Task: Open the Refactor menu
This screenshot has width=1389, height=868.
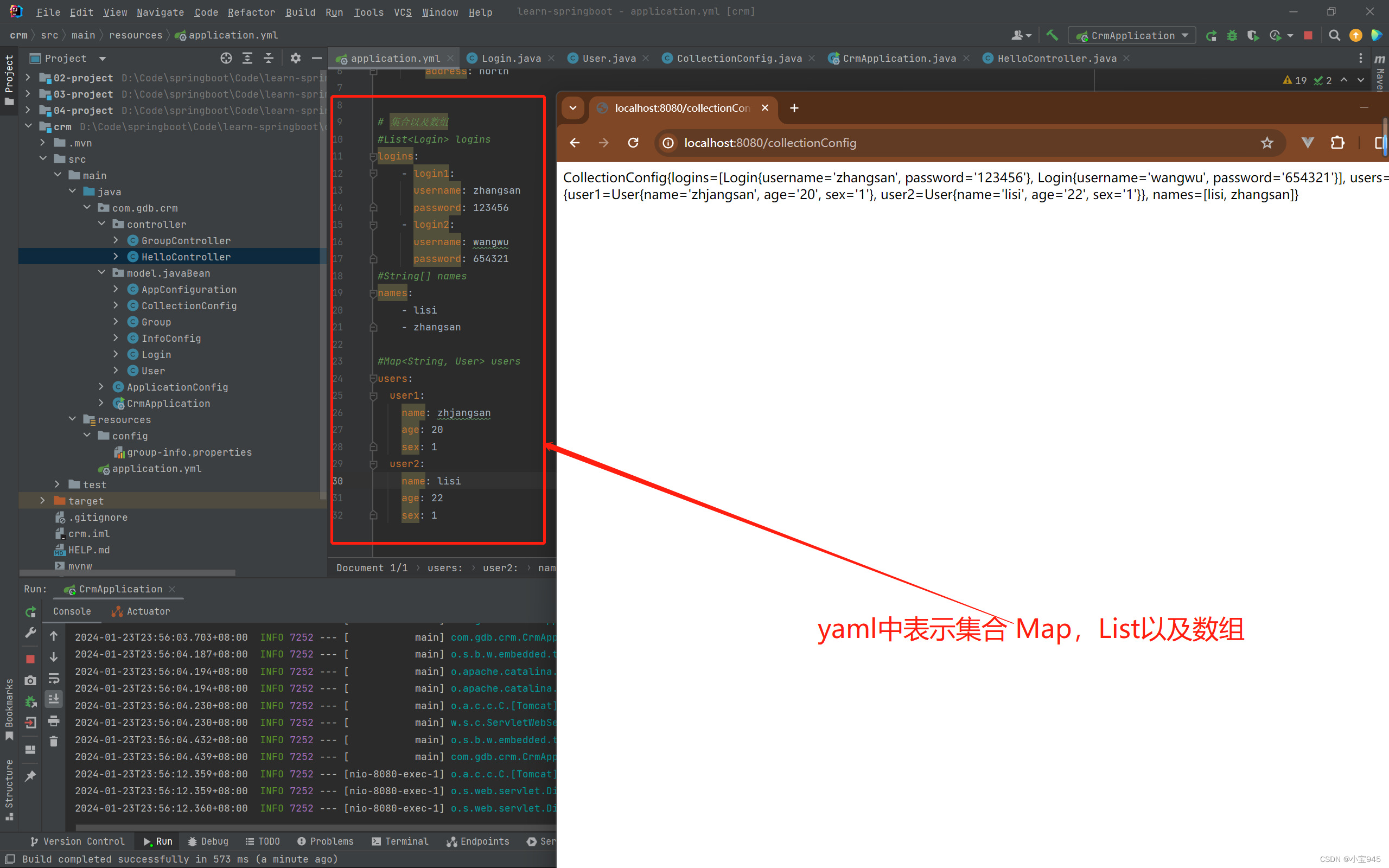Action: coord(251,12)
